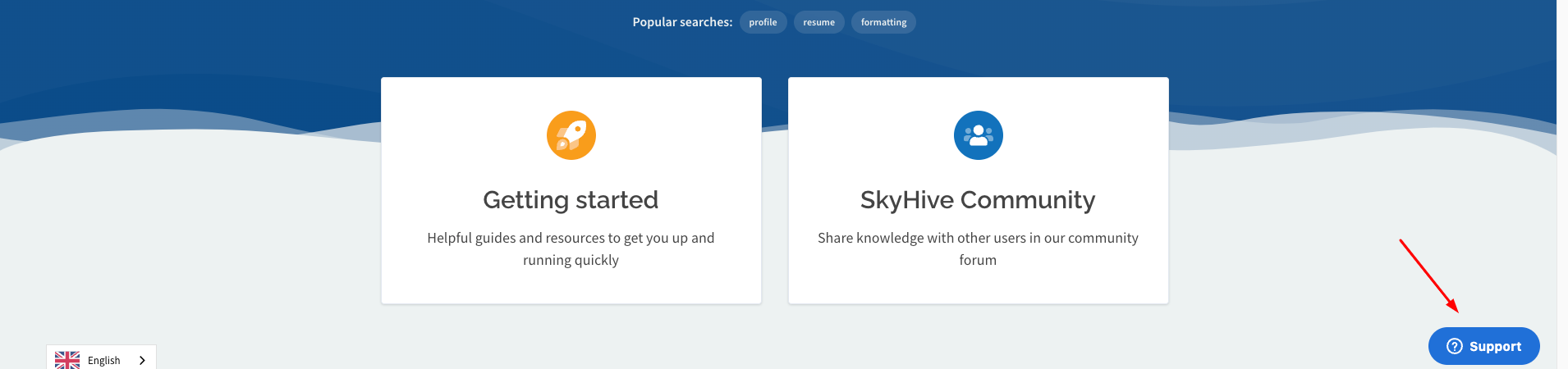Click the Getting started card's bottom area
The image size is (1568, 369).
(x=571, y=287)
